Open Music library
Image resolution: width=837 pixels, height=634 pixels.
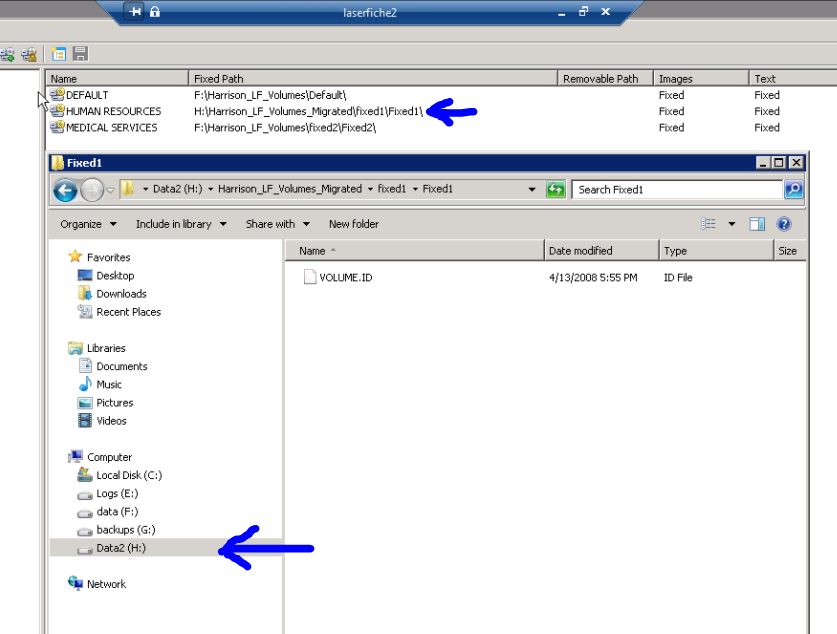pyautogui.click(x=109, y=384)
